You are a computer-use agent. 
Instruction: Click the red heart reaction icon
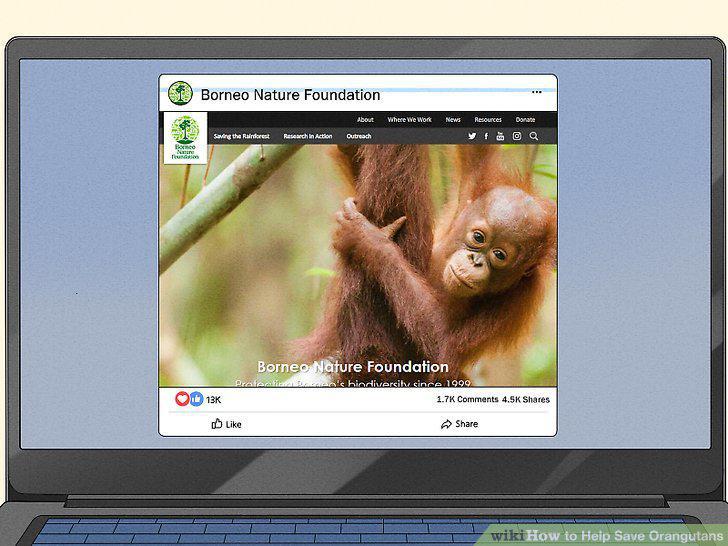coord(182,398)
